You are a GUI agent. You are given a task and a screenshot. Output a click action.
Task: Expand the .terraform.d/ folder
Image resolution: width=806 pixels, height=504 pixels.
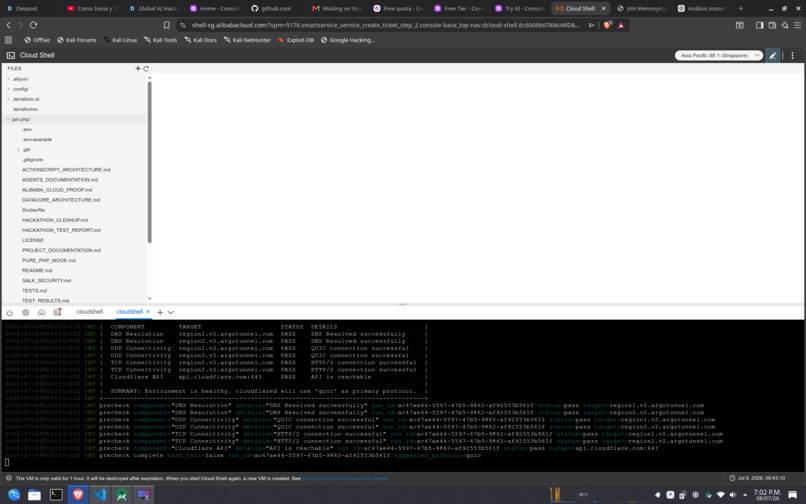point(8,99)
